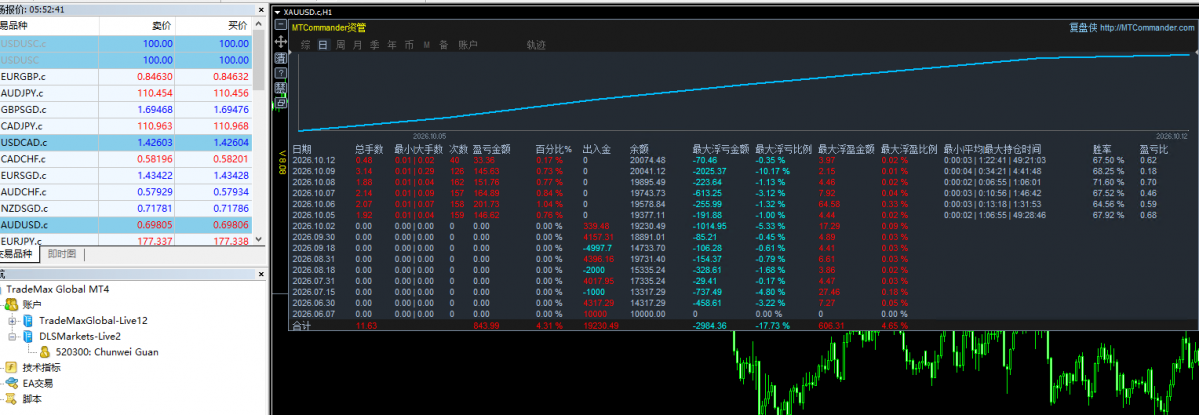Click the EA交易 expert advisors icon

click(x=11, y=383)
